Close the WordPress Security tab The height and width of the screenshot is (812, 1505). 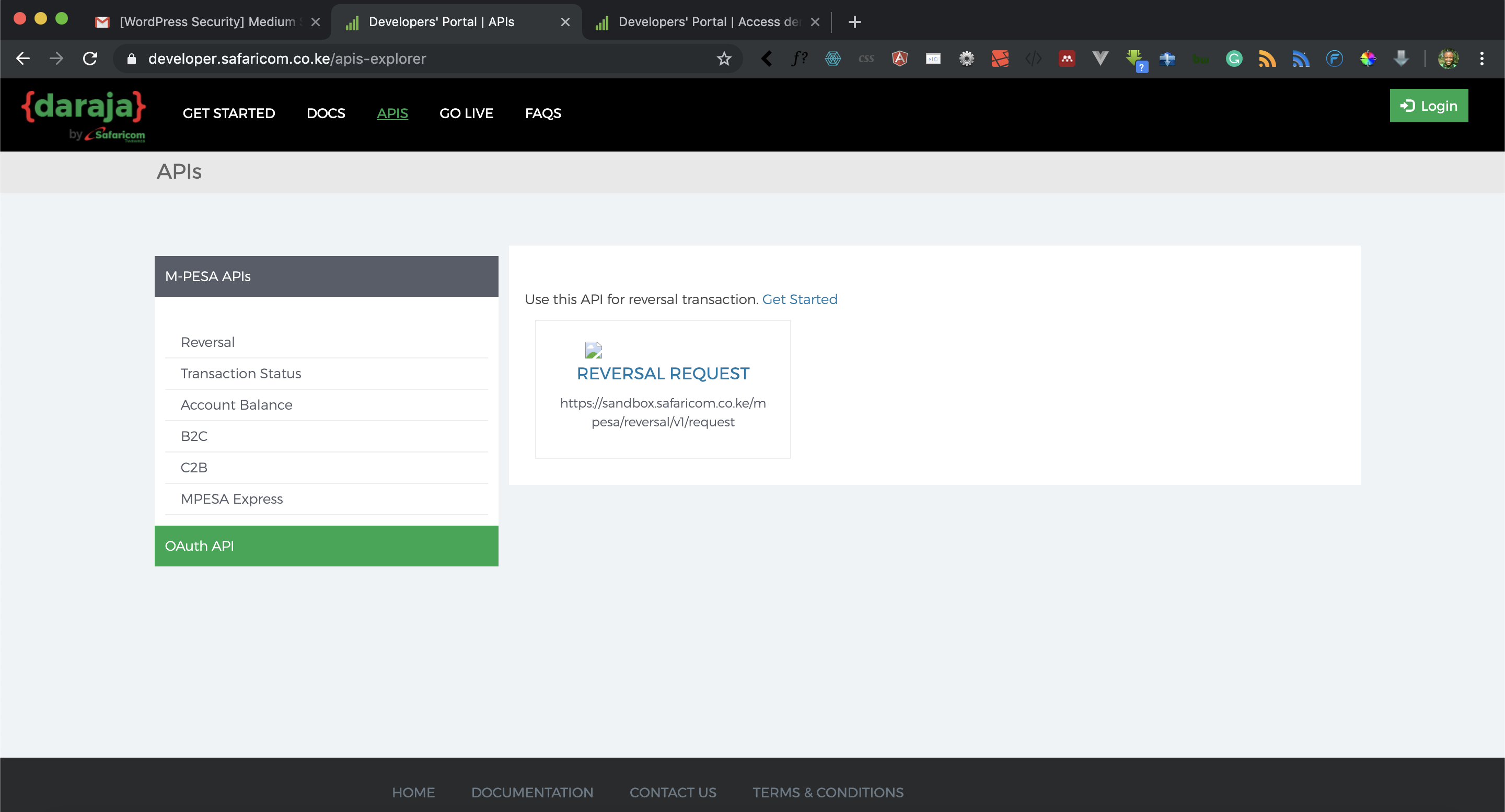pos(316,21)
